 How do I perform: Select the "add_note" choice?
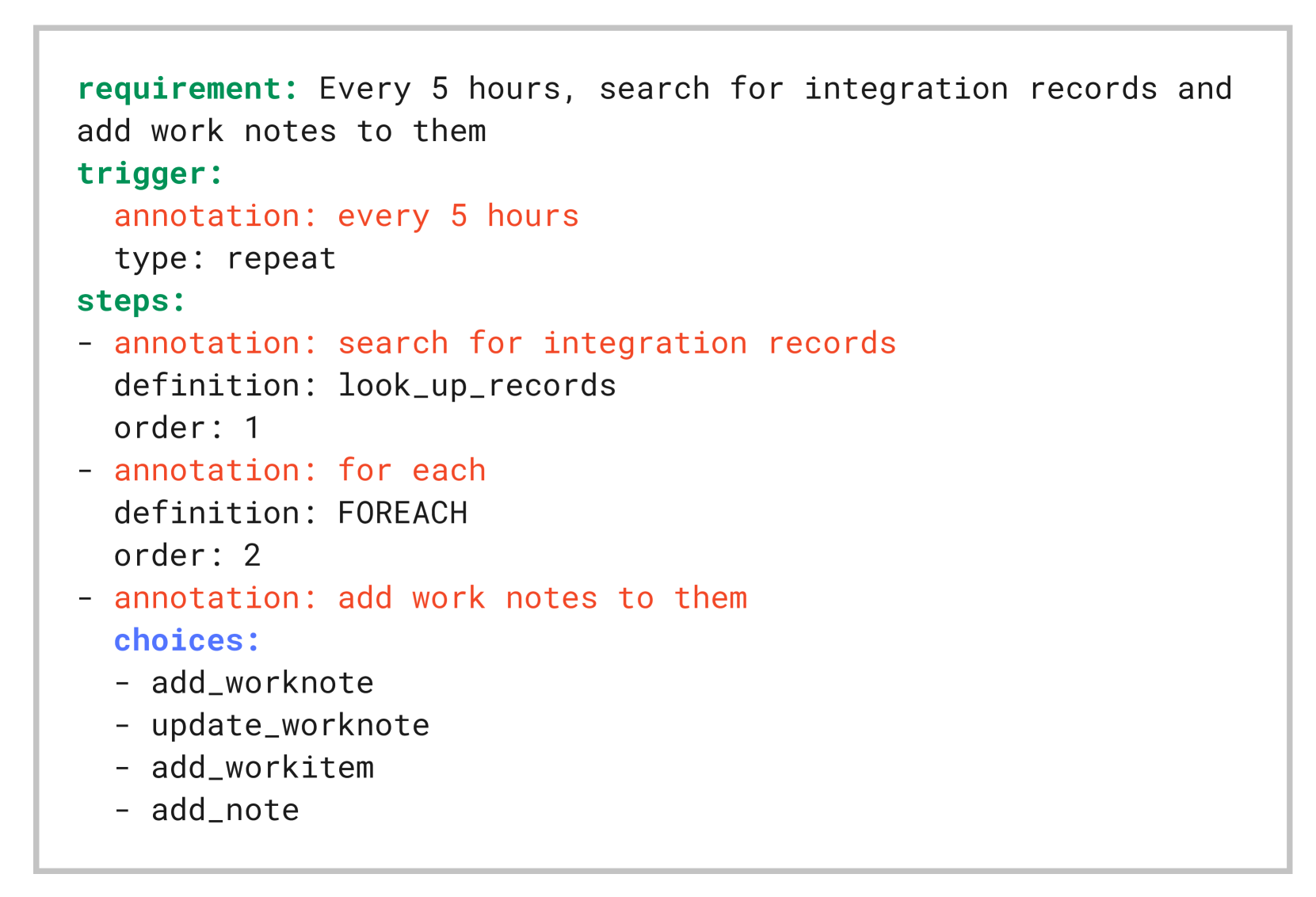point(225,811)
